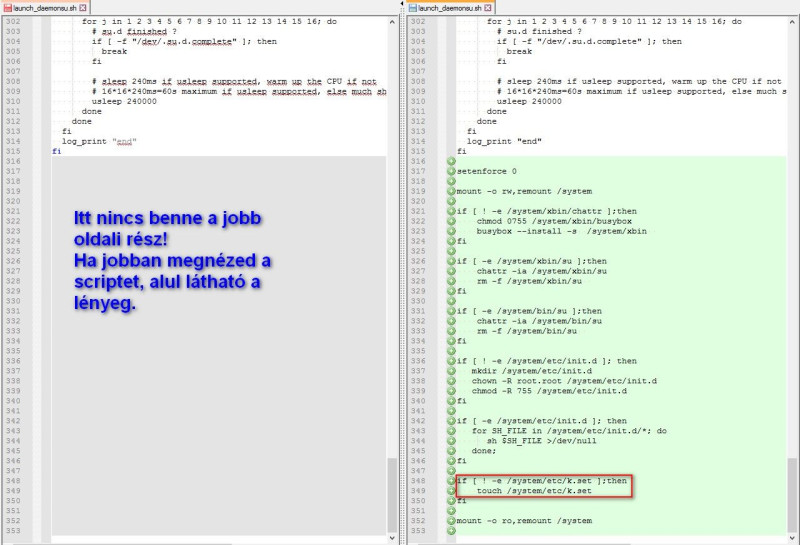Click the 'for j in 1 2 3' line in left pane
Image resolution: width=800 pixels, height=545 pixels.
[x=209, y=21]
